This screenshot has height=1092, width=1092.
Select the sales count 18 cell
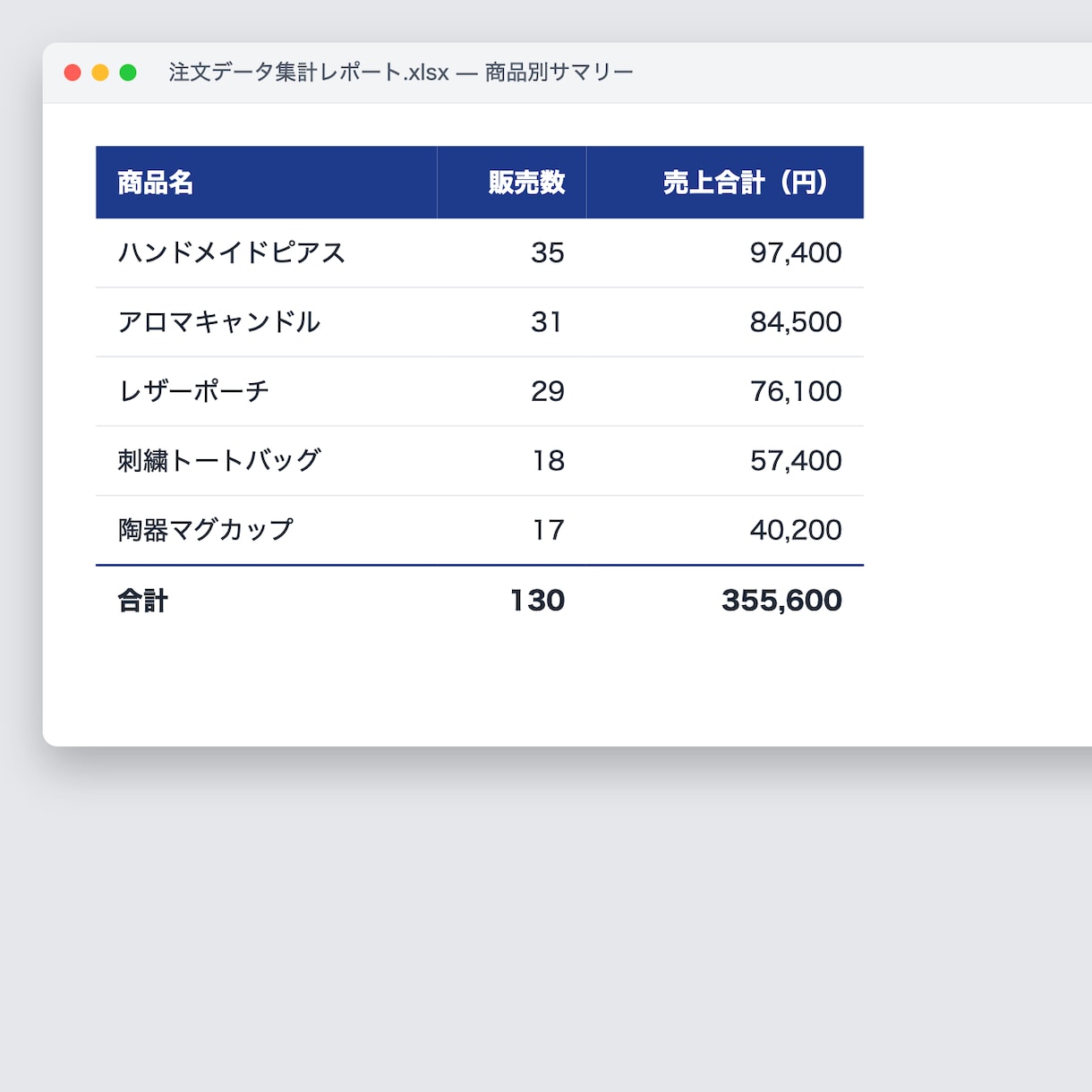pyautogui.click(x=512, y=461)
